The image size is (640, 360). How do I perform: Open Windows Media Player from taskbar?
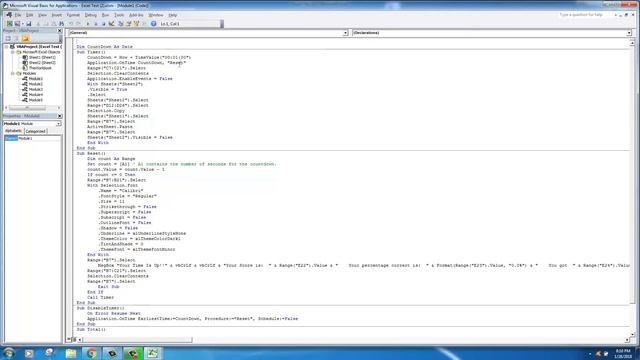[29, 353]
